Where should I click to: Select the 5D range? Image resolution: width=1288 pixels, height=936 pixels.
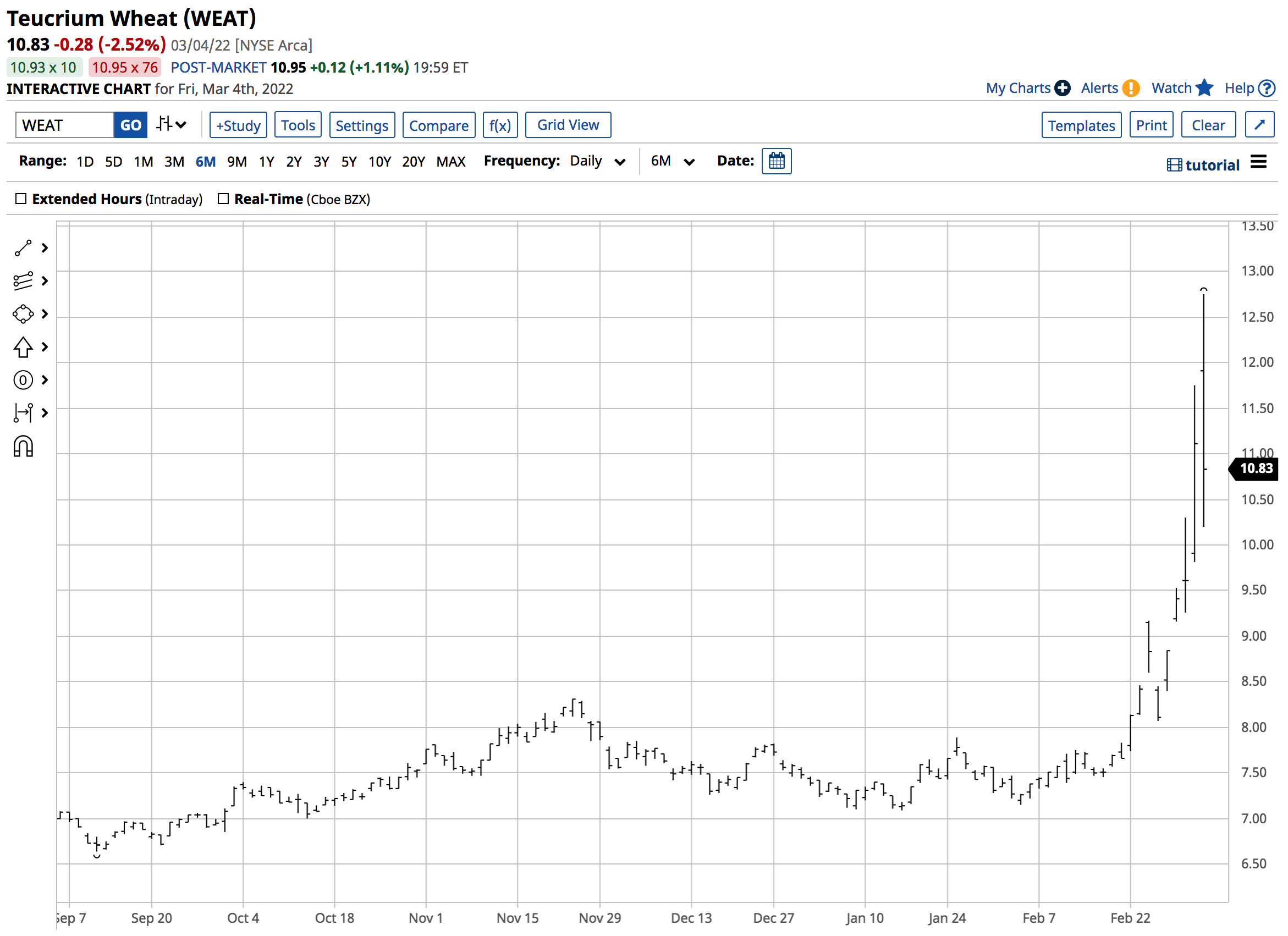(114, 162)
